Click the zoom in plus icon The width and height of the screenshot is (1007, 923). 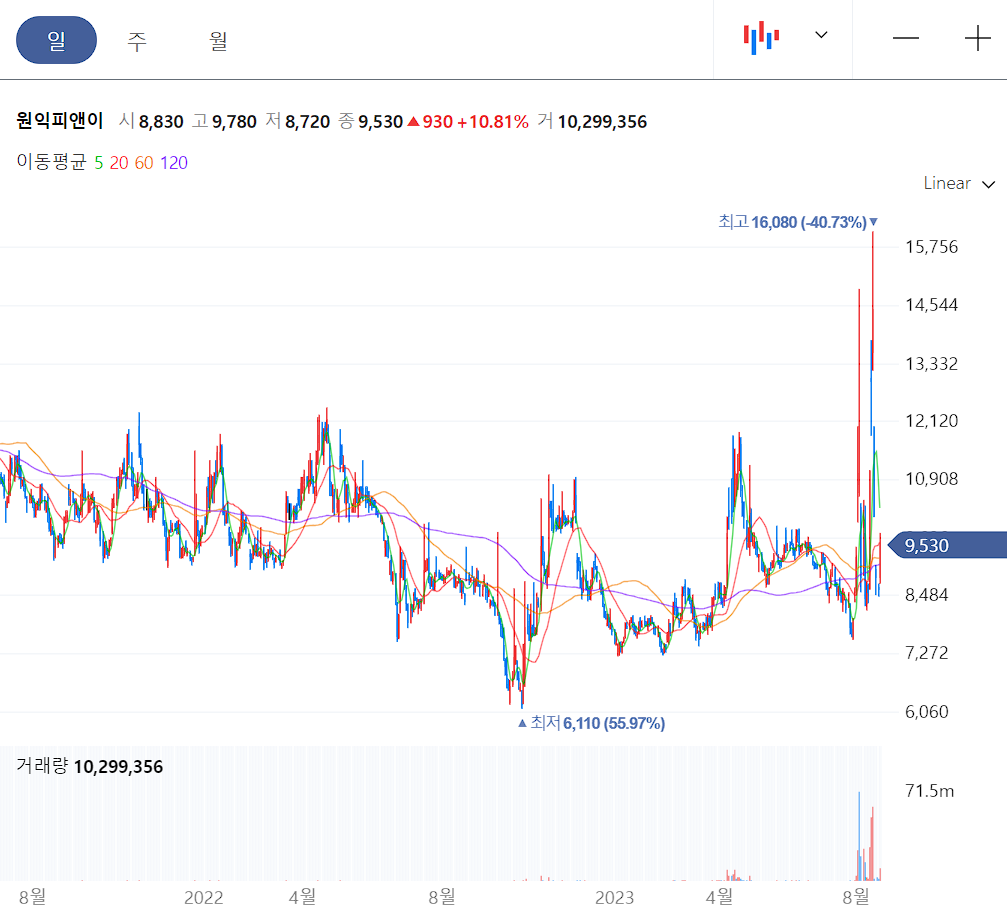975,38
